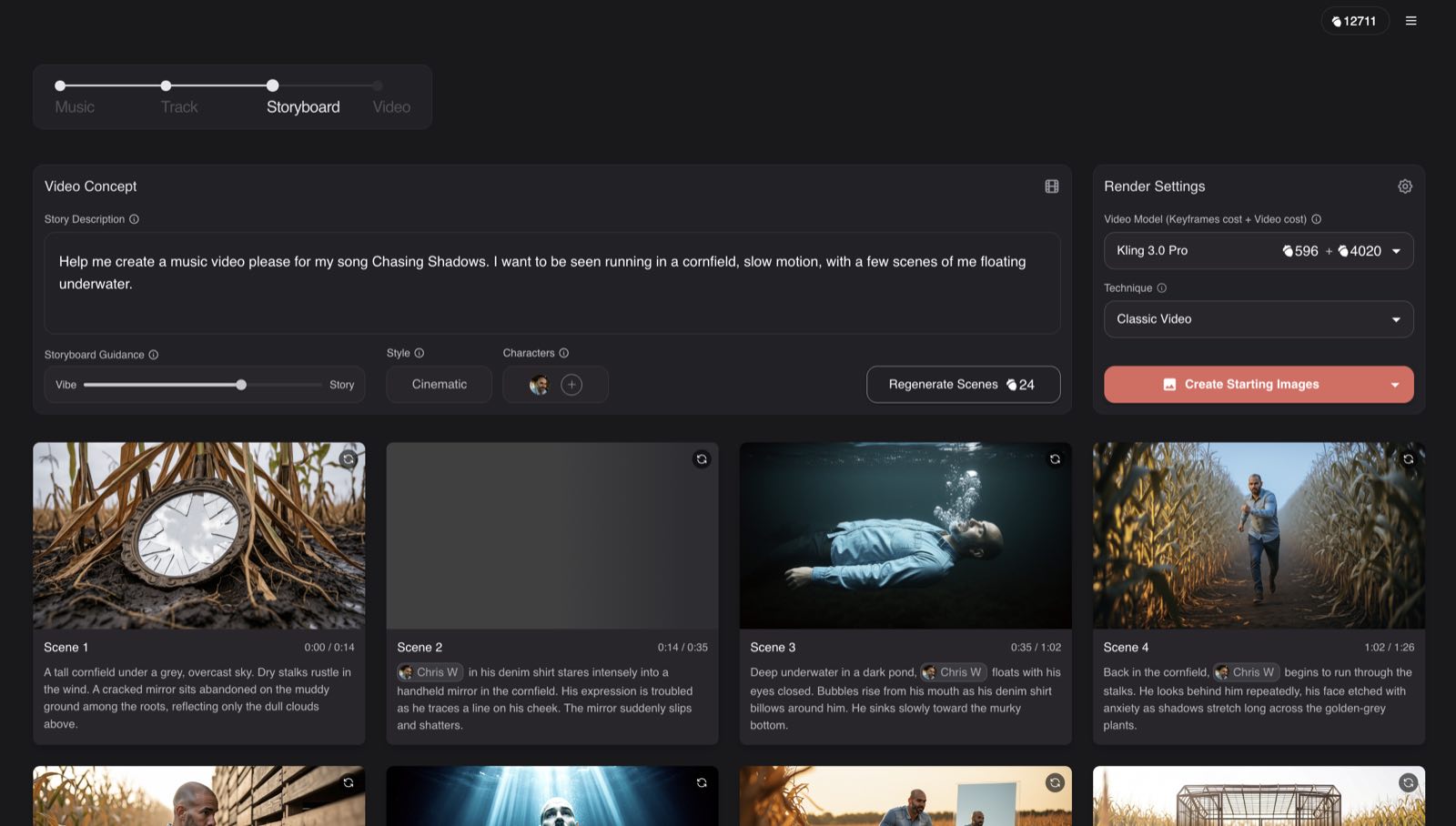This screenshot has width=1456, height=826.
Task: Show info for Characters
Action: 564,353
